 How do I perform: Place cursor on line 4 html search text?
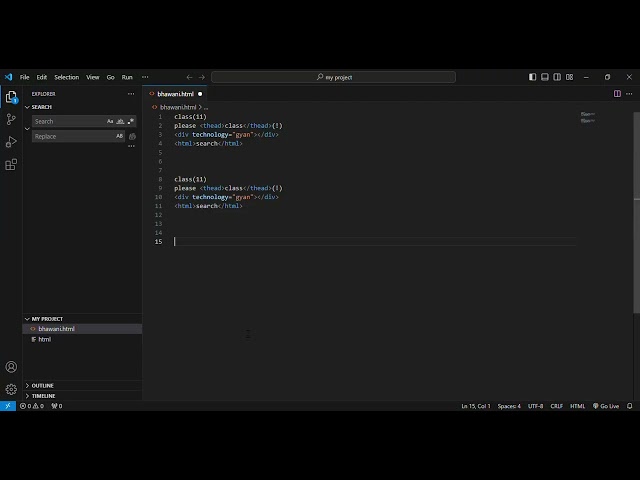pyautogui.click(x=208, y=143)
